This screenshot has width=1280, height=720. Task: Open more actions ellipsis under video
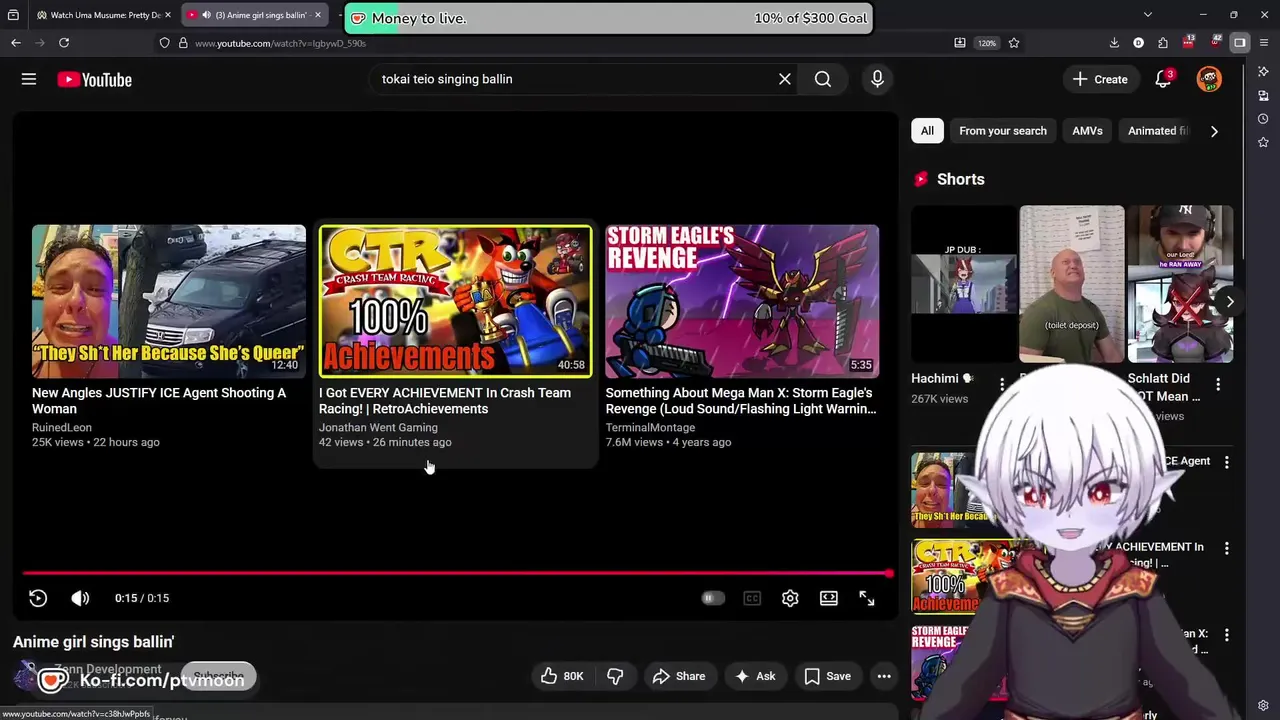pyautogui.click(x=884, y=676)
